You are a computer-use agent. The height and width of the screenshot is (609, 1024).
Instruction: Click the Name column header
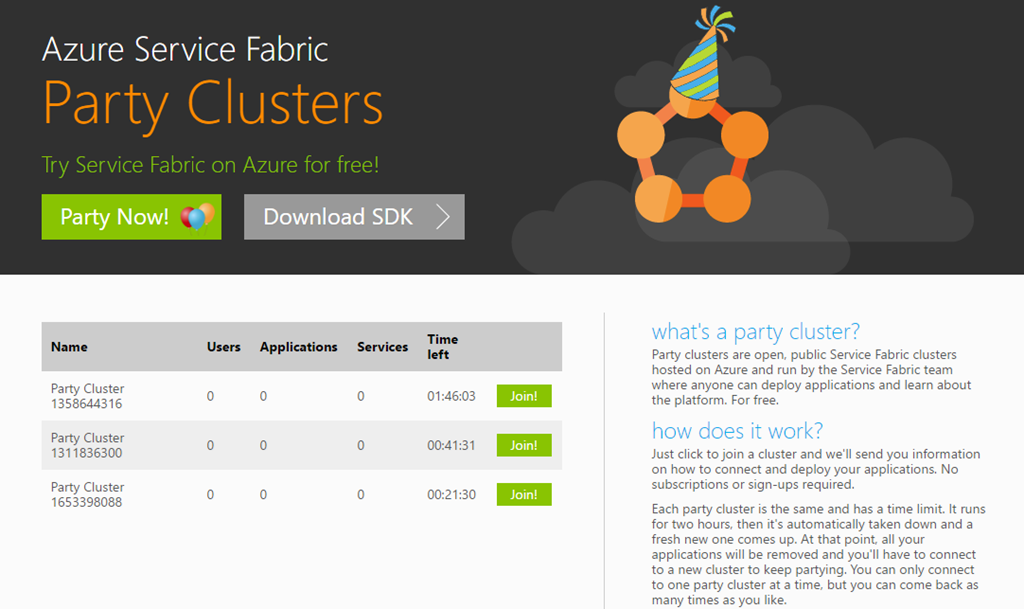point(69,347)
